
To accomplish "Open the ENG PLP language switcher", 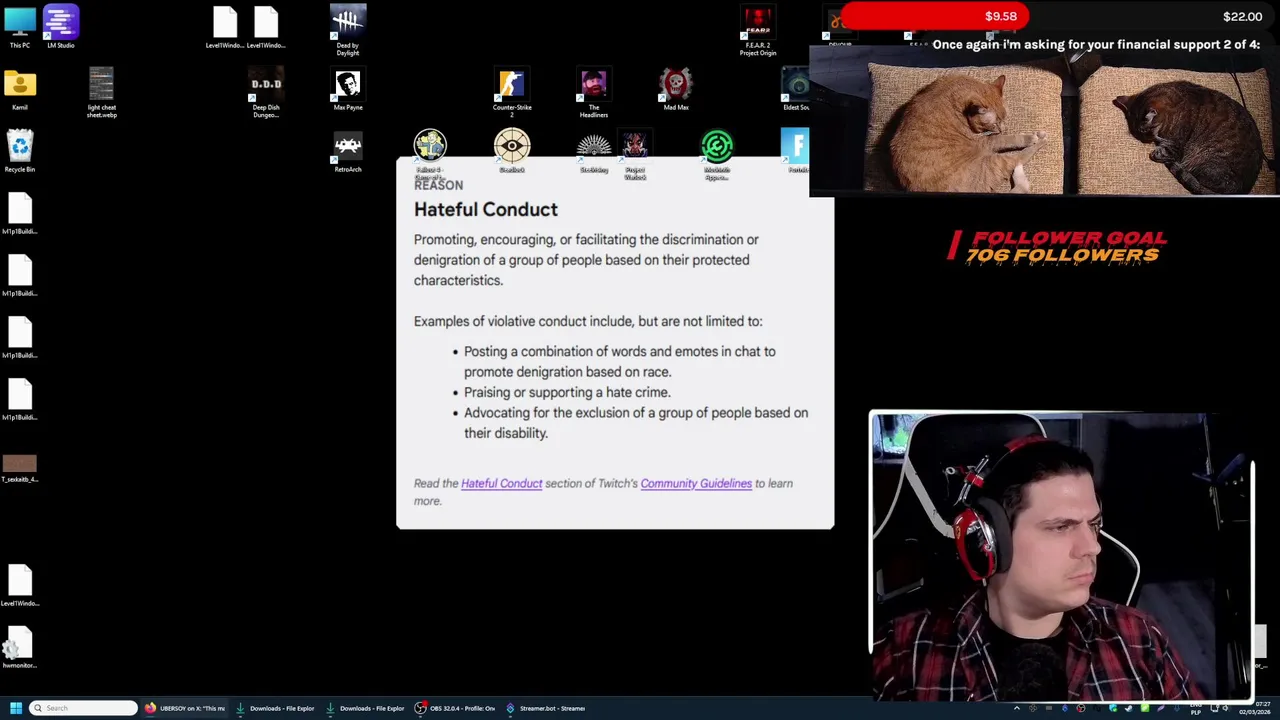I will (1196, 708).
